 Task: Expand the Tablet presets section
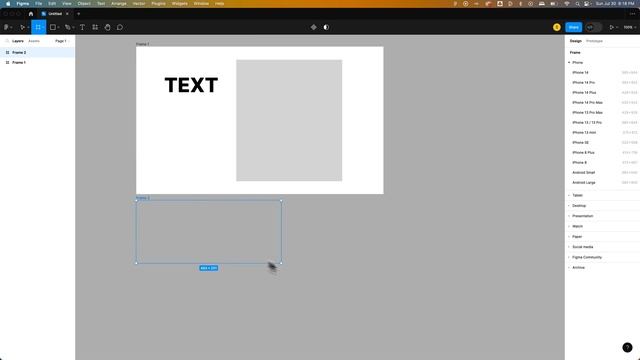[x=569, y=196]
